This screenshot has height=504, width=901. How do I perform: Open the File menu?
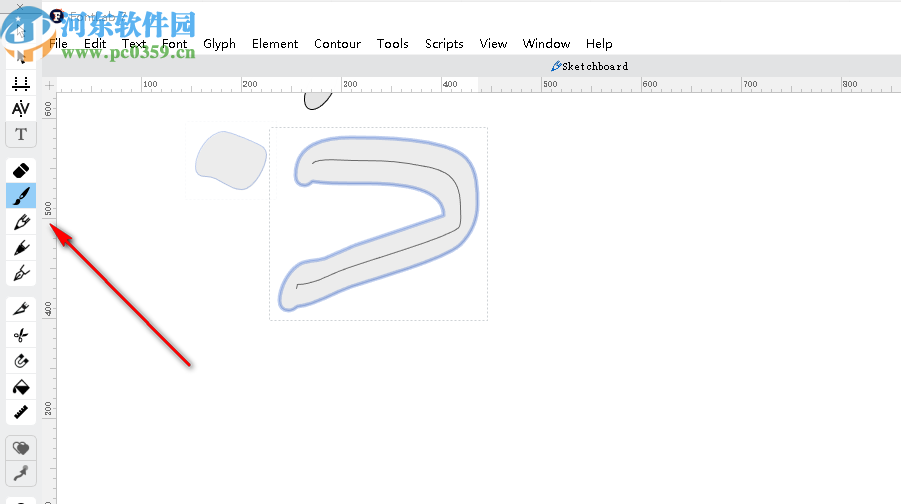(59, 44)
